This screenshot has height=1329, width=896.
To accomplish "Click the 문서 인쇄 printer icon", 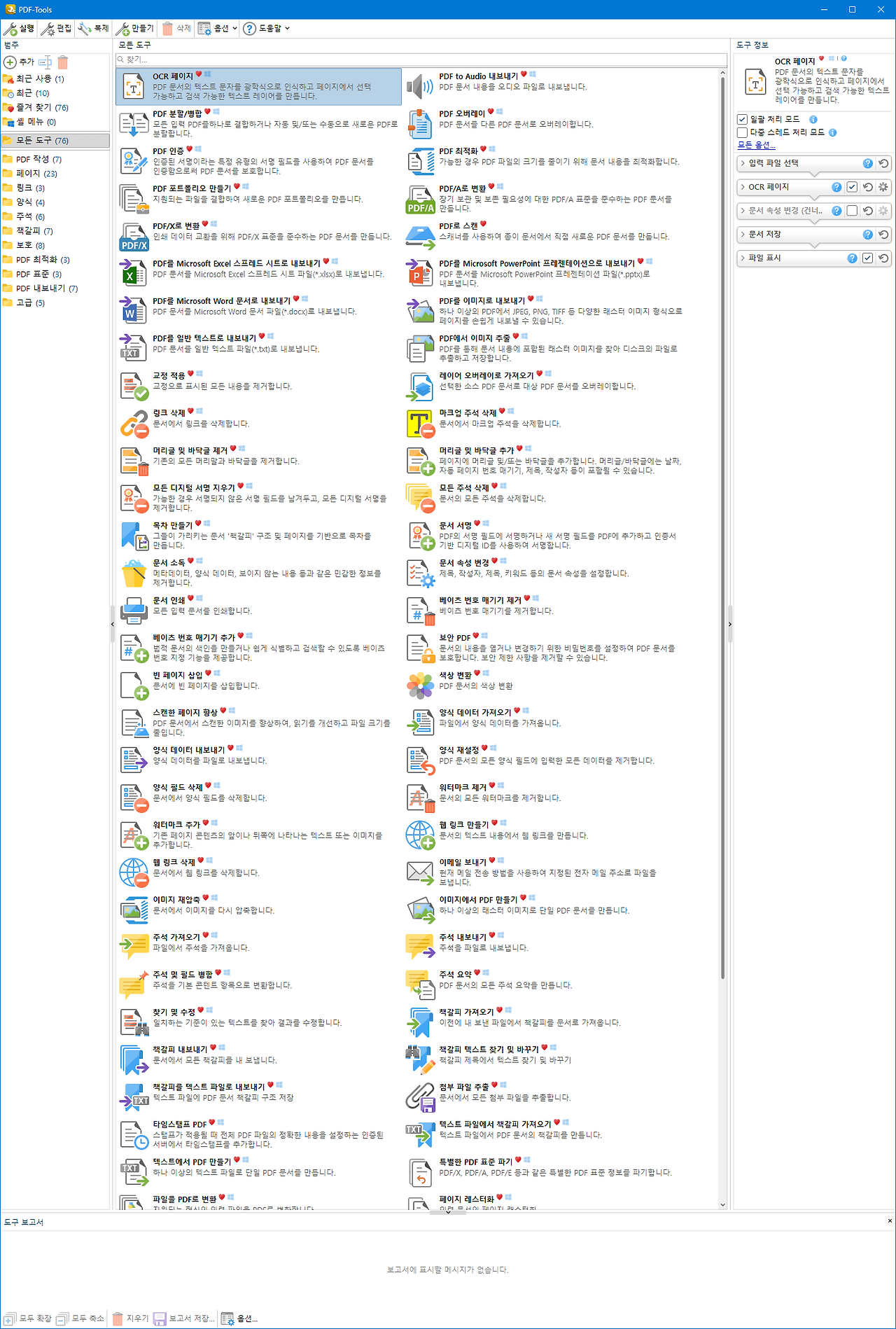I will pos(134,611).
